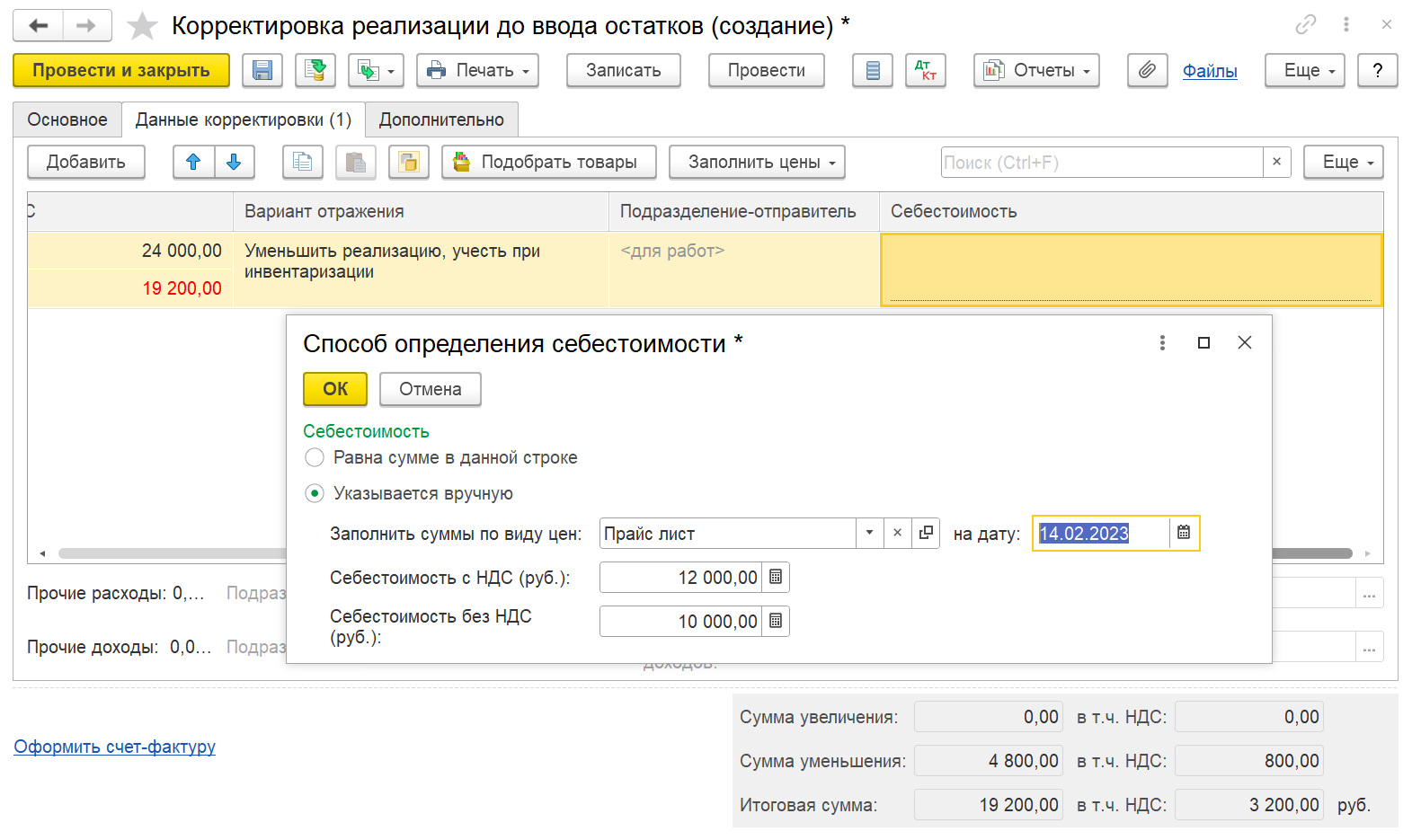Click the Провести button
The height and width of the screenshot is (840, 1412).
[x=767, y=70]
